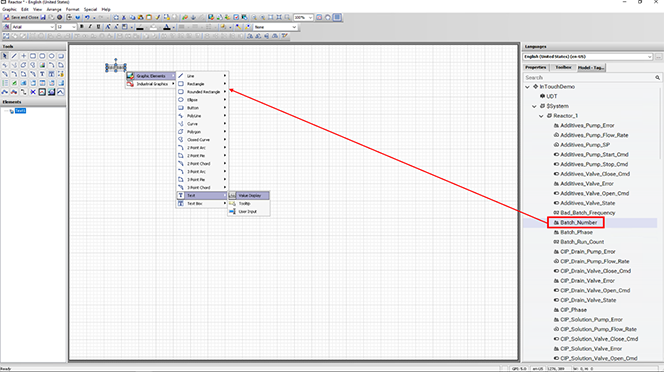Choose the Text tool (T) in Tools panel
Viewport: 664px width, 372px height.
point(42,74)
